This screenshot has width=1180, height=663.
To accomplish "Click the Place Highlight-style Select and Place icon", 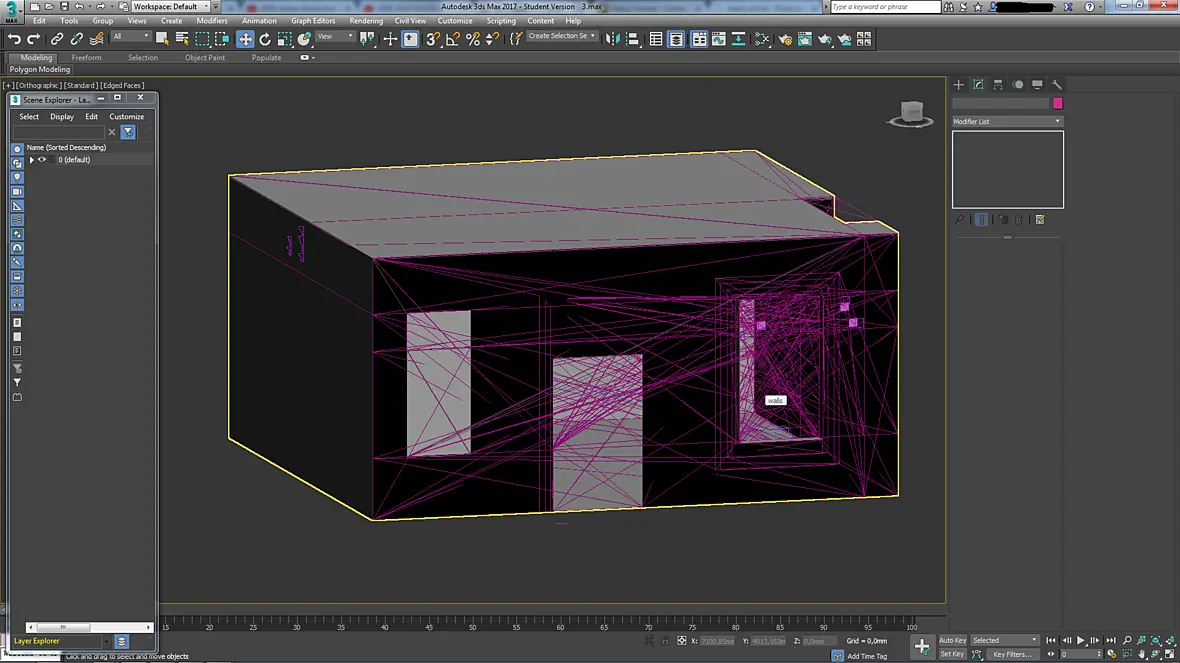I will coord(304,39).
